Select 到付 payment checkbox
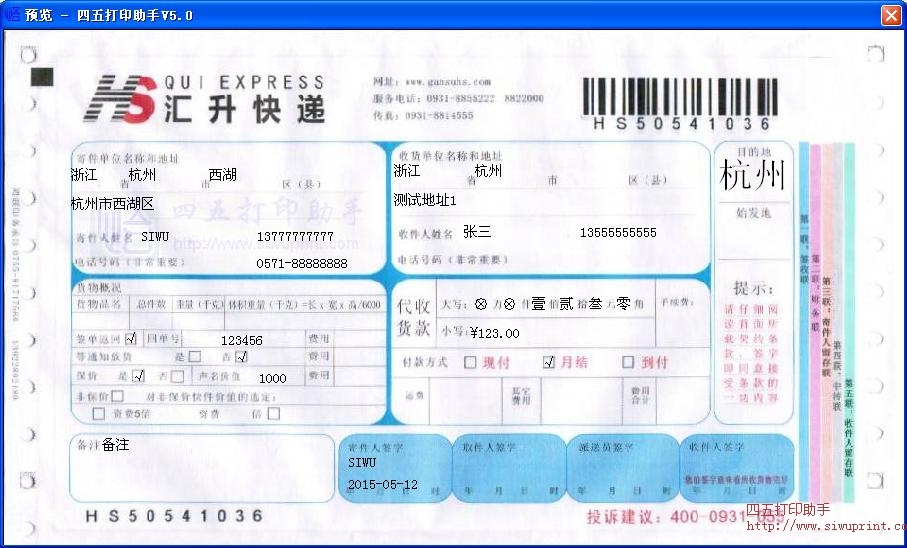907x548 pixels. tap(628, 362)
